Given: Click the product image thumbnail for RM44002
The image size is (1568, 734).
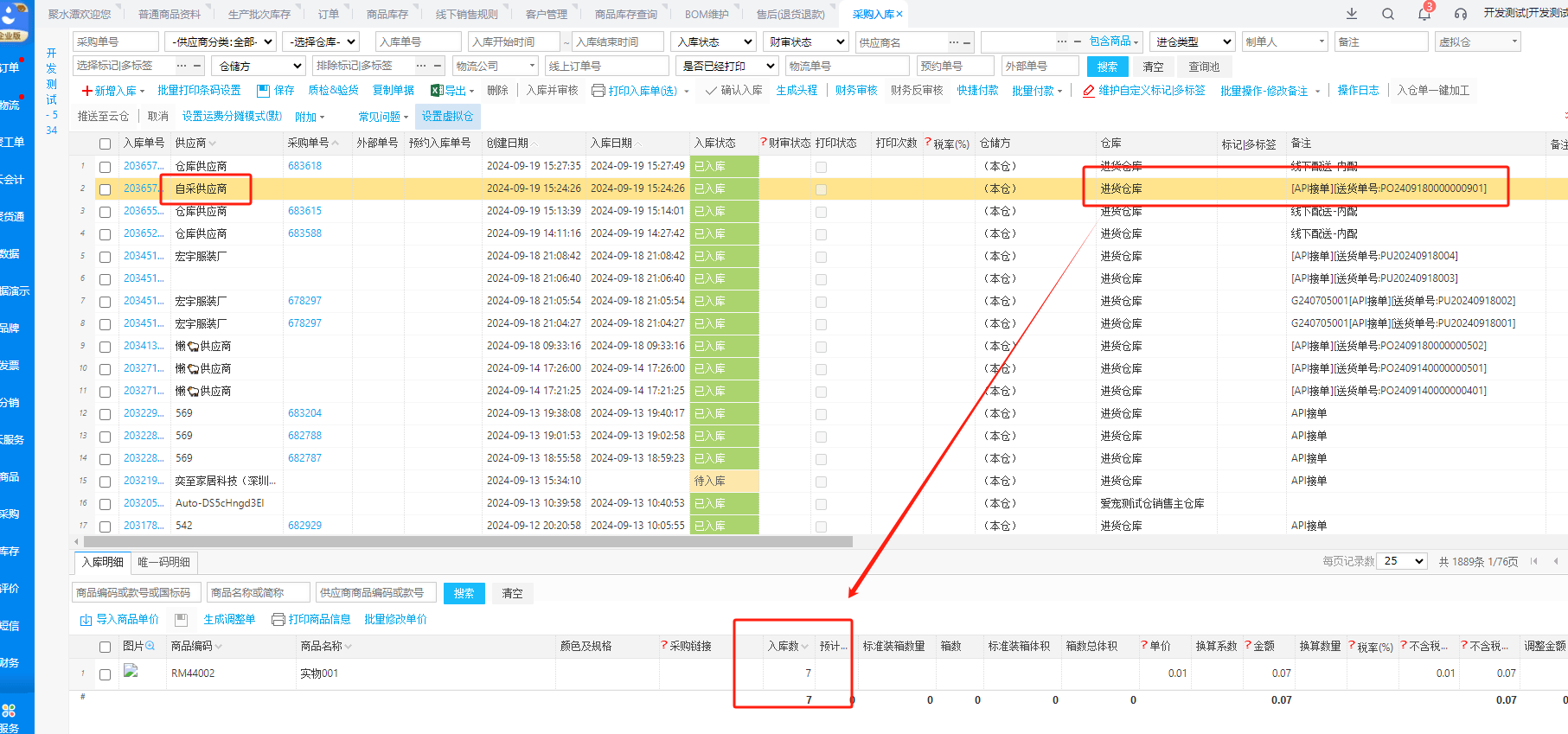Looking at the screenshot, I should pyautogui.click(x=131, y=671).
